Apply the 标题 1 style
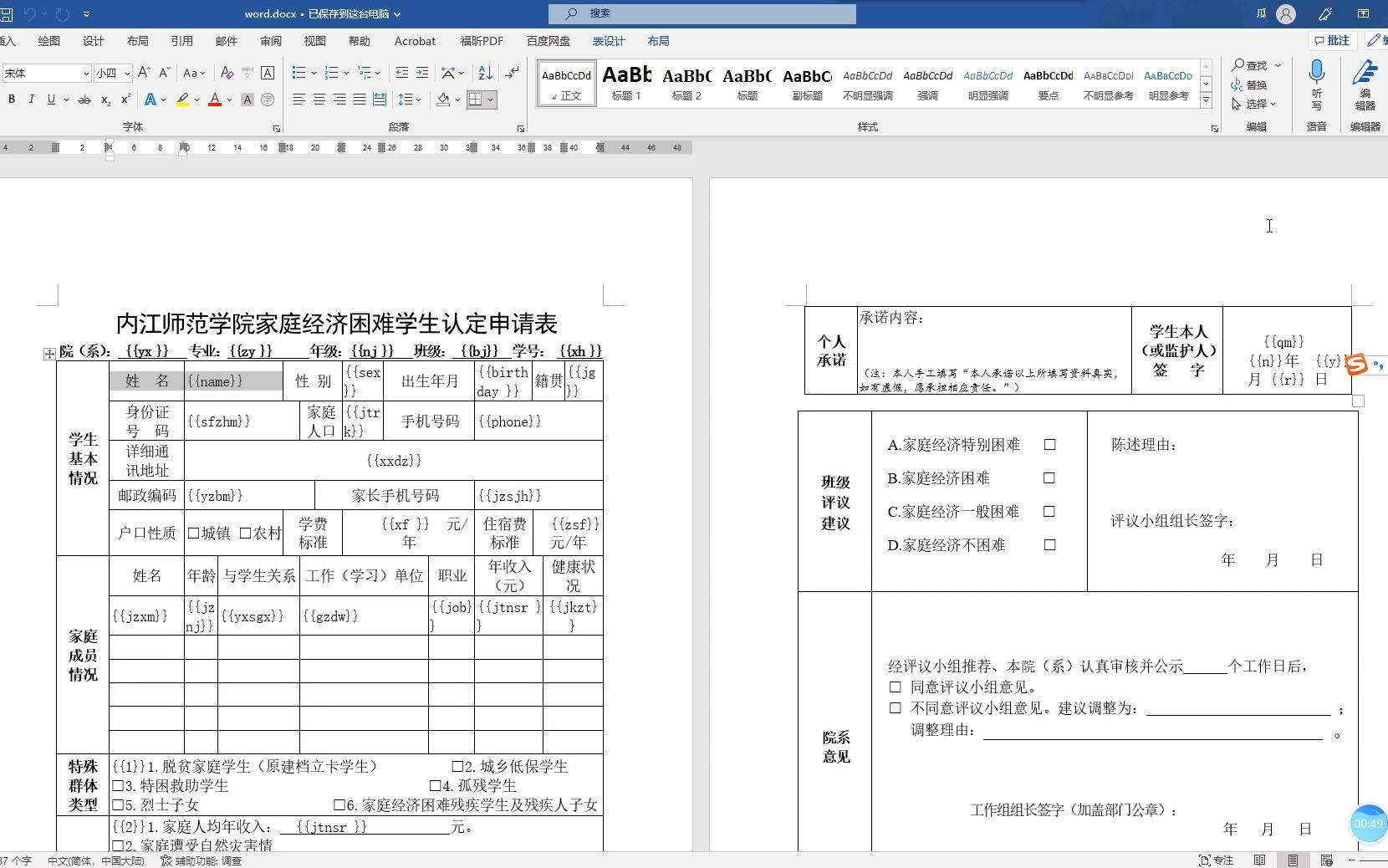The image size is (1388, 868). (x=627, y=83)
